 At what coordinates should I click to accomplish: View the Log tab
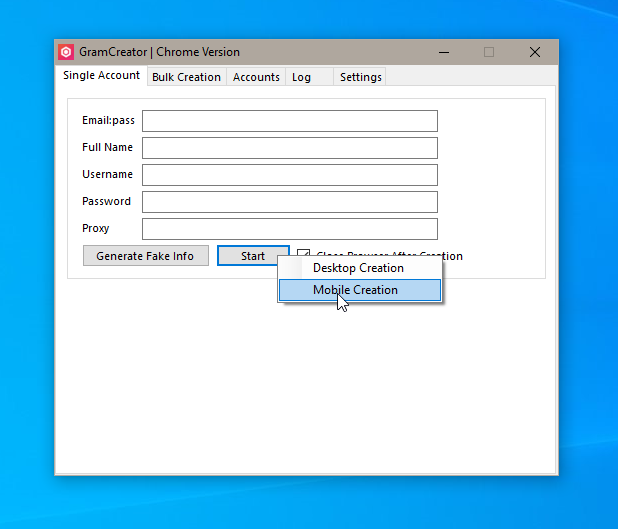(309, 77)
